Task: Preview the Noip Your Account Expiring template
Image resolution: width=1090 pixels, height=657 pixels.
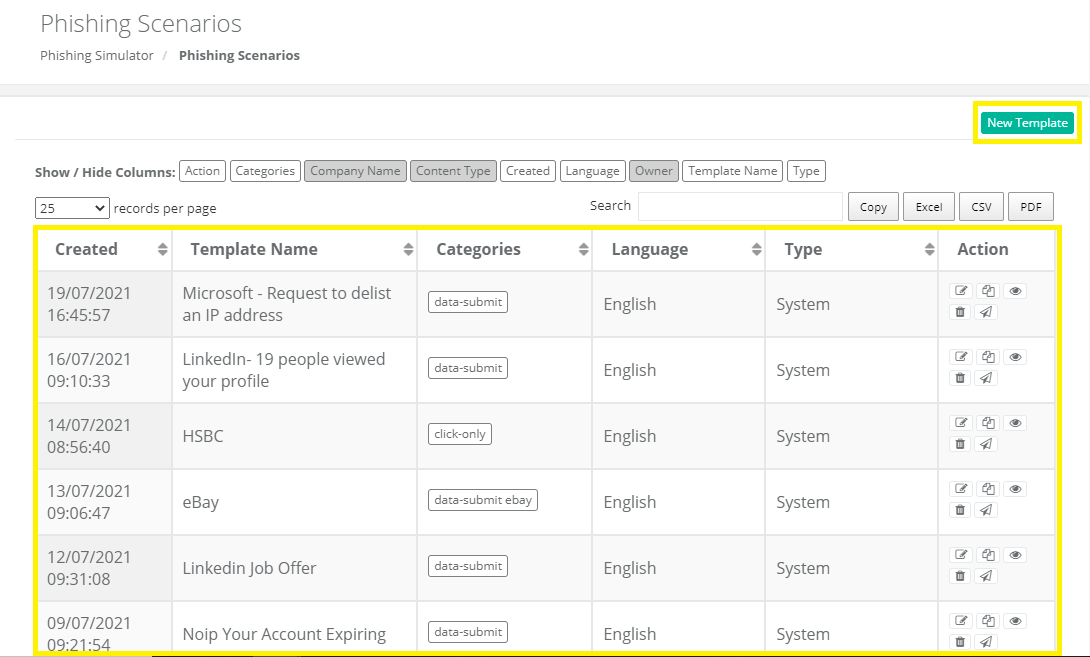Action: click(x=1015, y=622)
